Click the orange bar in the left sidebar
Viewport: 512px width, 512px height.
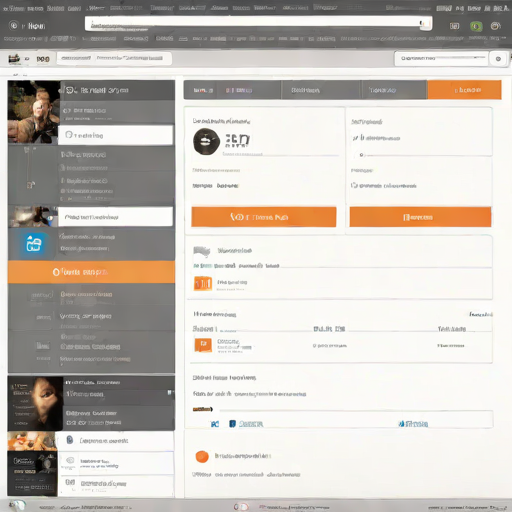91,272
